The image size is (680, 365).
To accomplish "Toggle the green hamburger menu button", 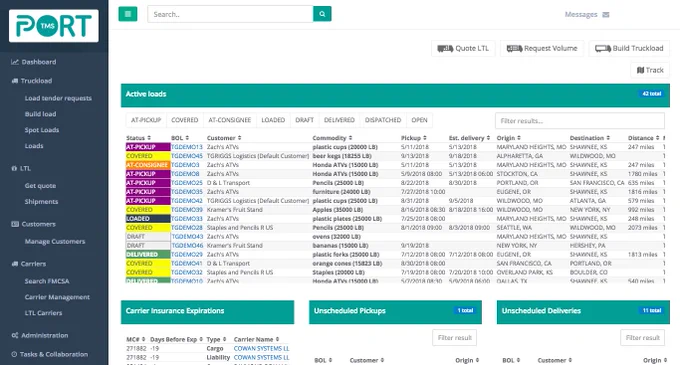I will pos(128,14).
